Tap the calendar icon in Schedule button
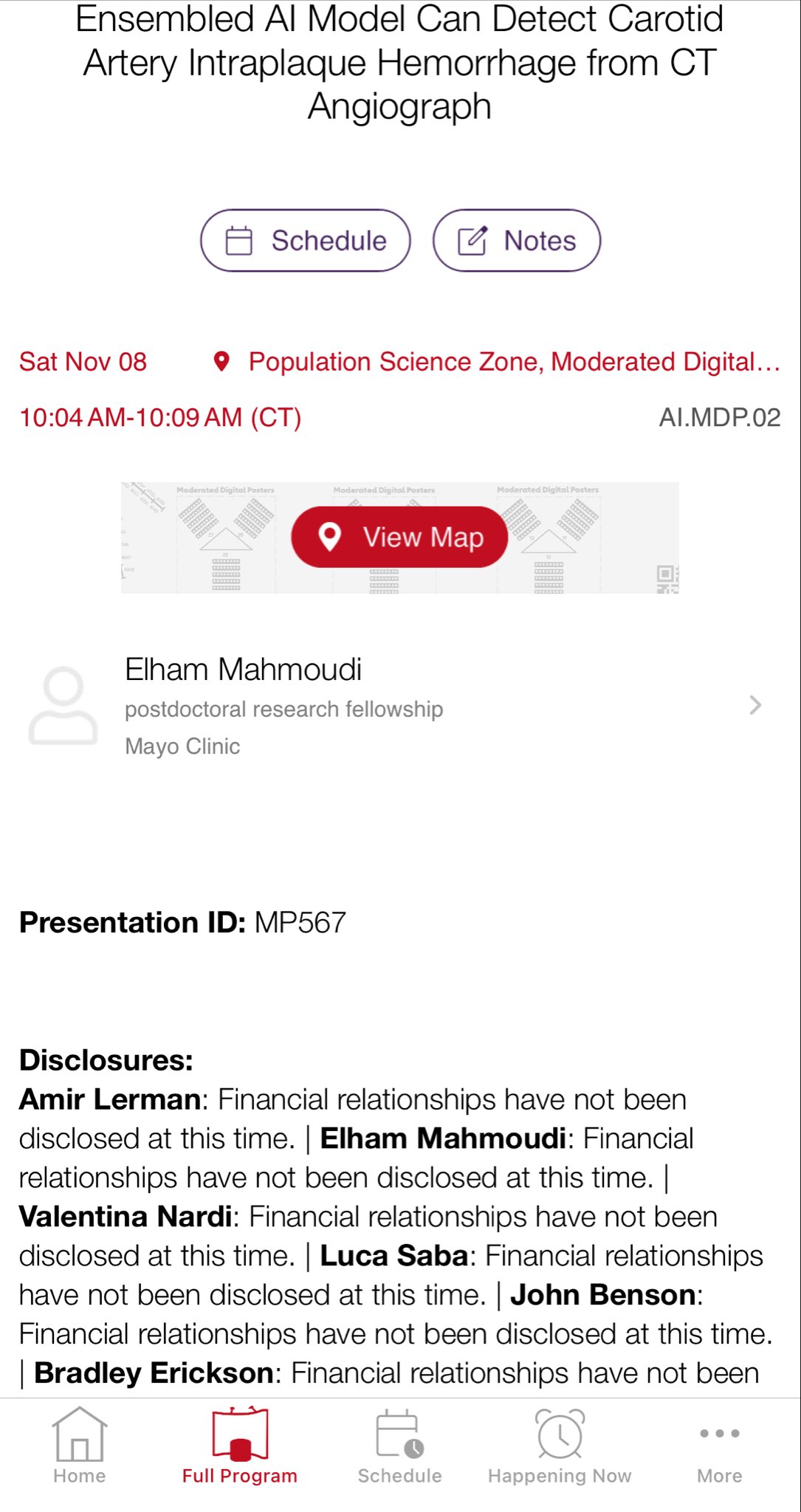Viewport: 801px width, 1512px height. tap(238, 241)
